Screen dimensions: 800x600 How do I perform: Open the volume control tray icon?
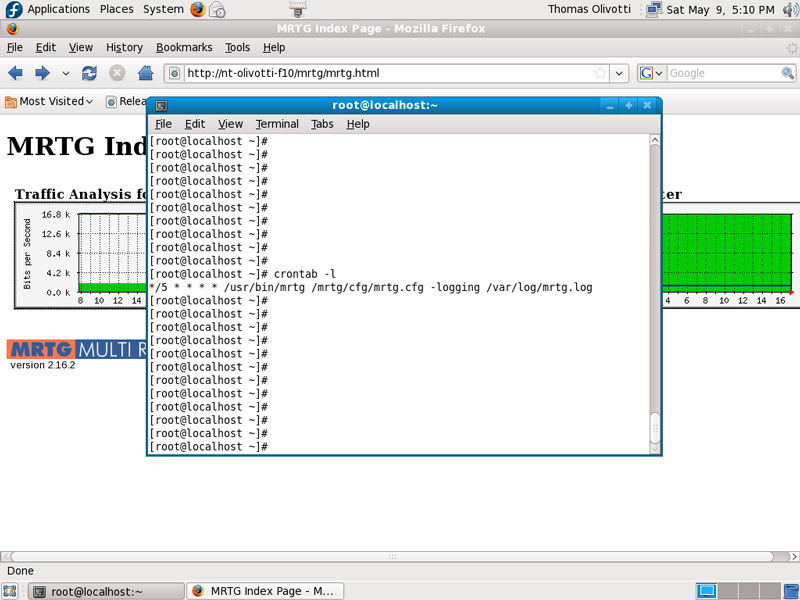coord(791,9)
